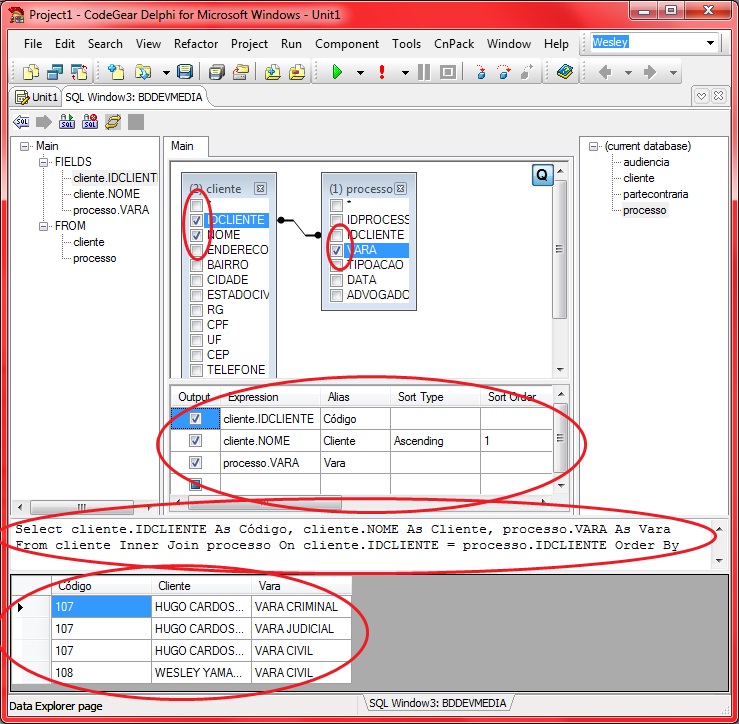Close the processo table box in designer
739x724 pixels.
[400, 188]
